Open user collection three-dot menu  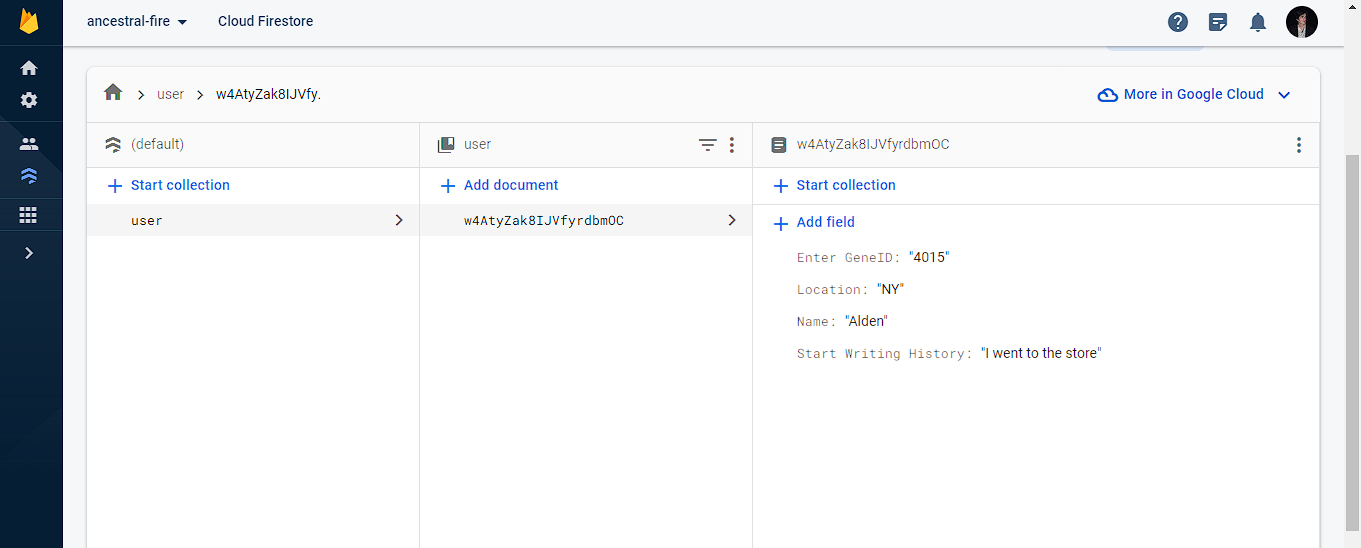point(732,145)
